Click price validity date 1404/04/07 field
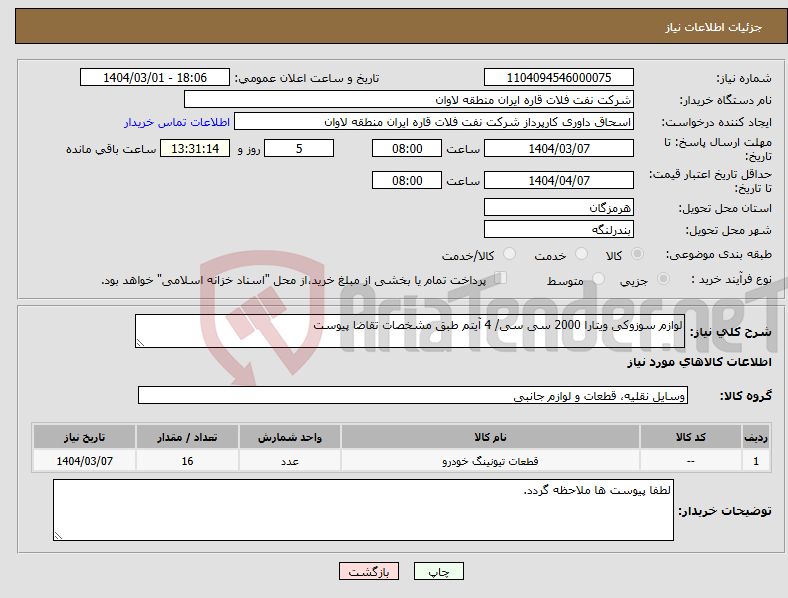Image resolution: width=788 pixels, height=598 pixels. (558, 180)
